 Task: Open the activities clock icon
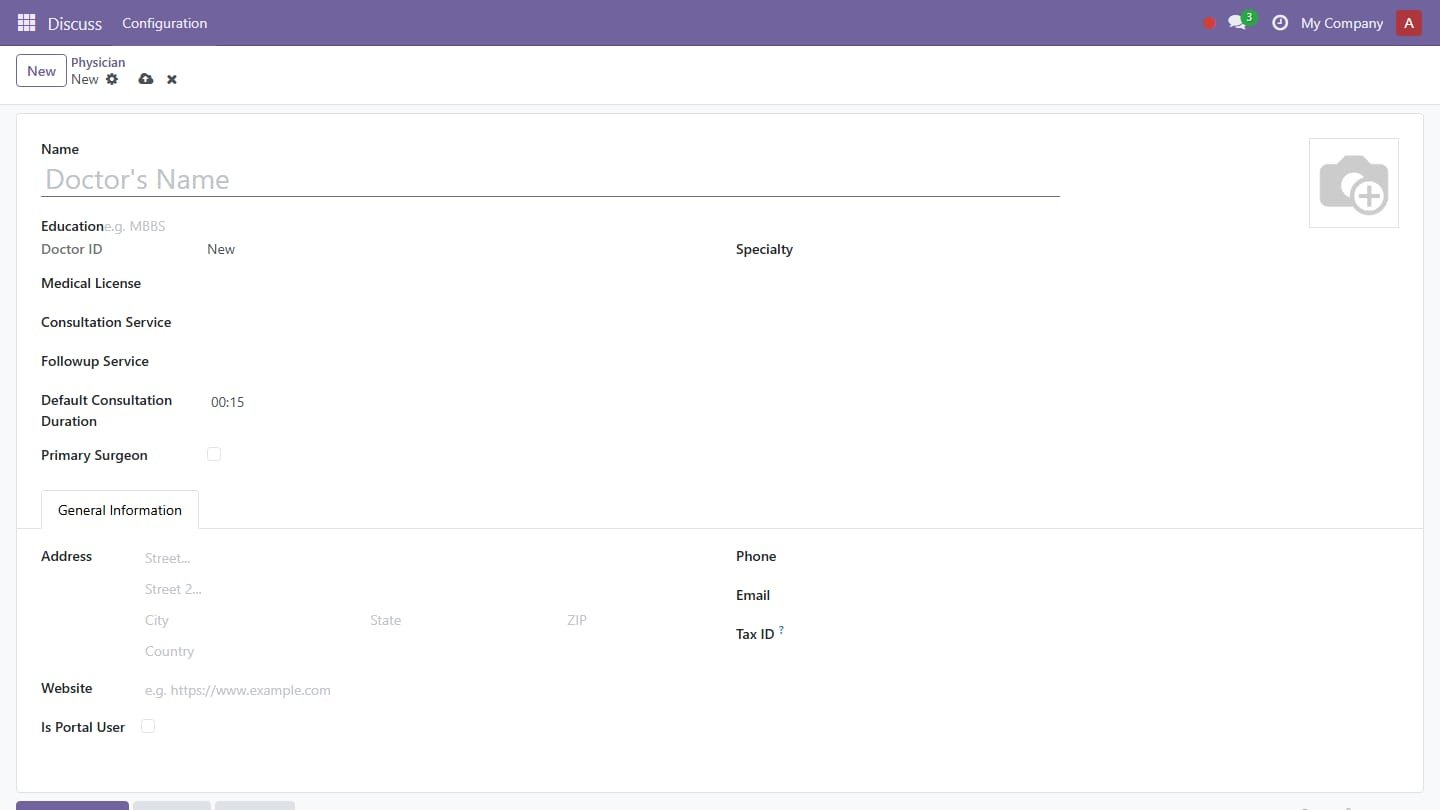[1280, 23]
